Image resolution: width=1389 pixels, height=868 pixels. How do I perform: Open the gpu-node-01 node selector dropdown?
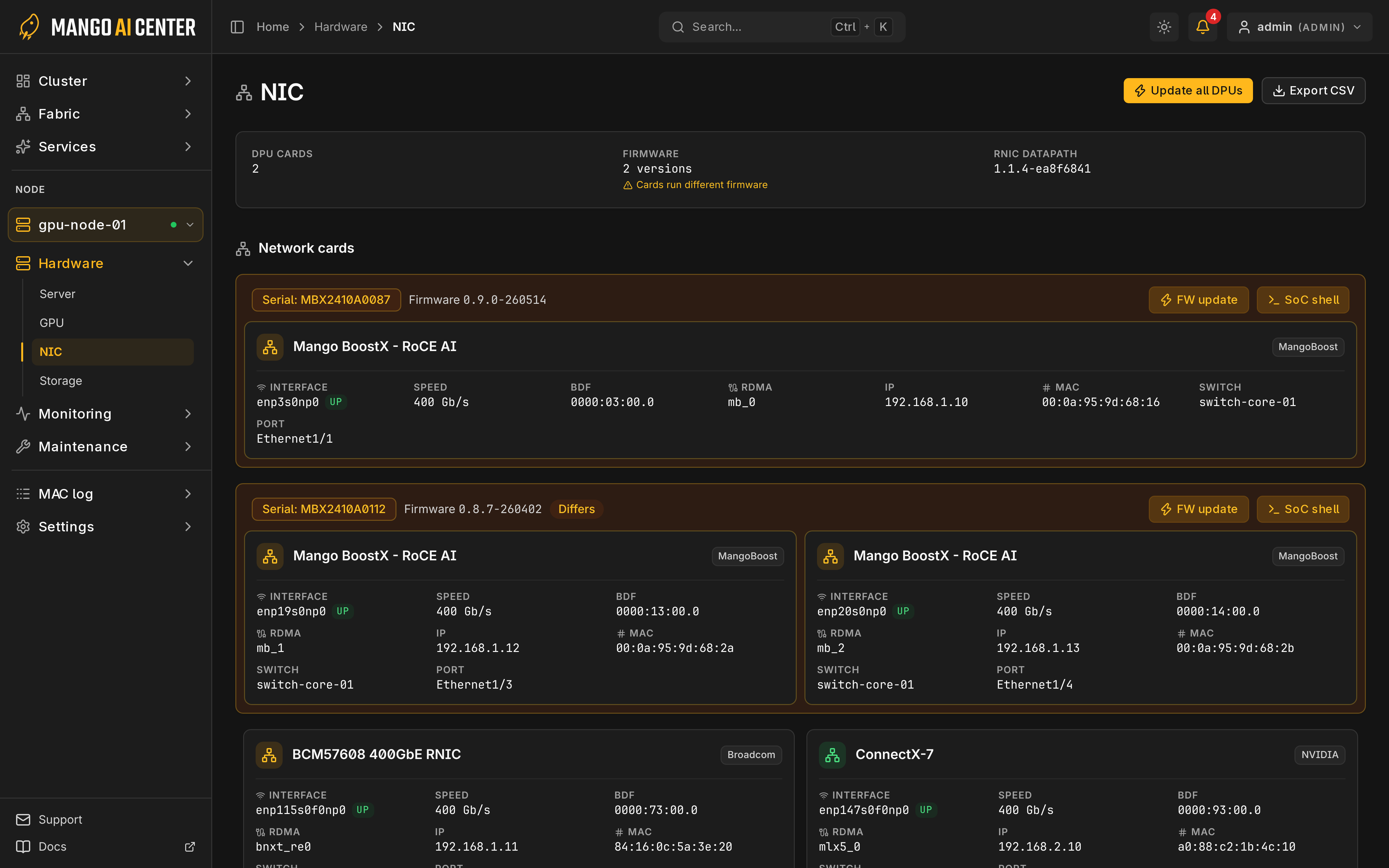[105, 225]
